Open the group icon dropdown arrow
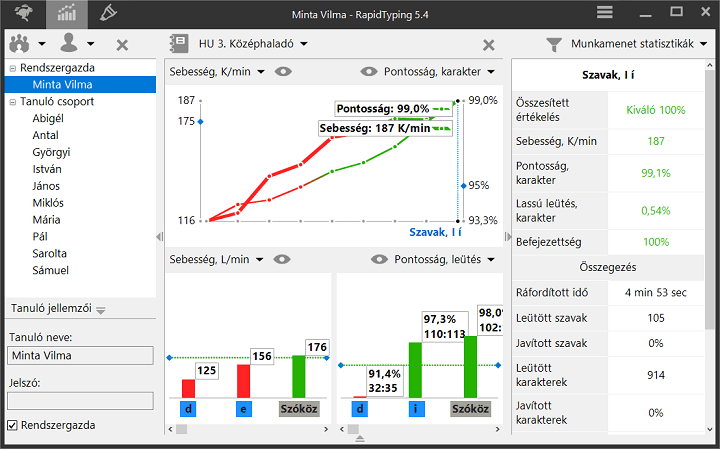 click(x=42, y=44)
